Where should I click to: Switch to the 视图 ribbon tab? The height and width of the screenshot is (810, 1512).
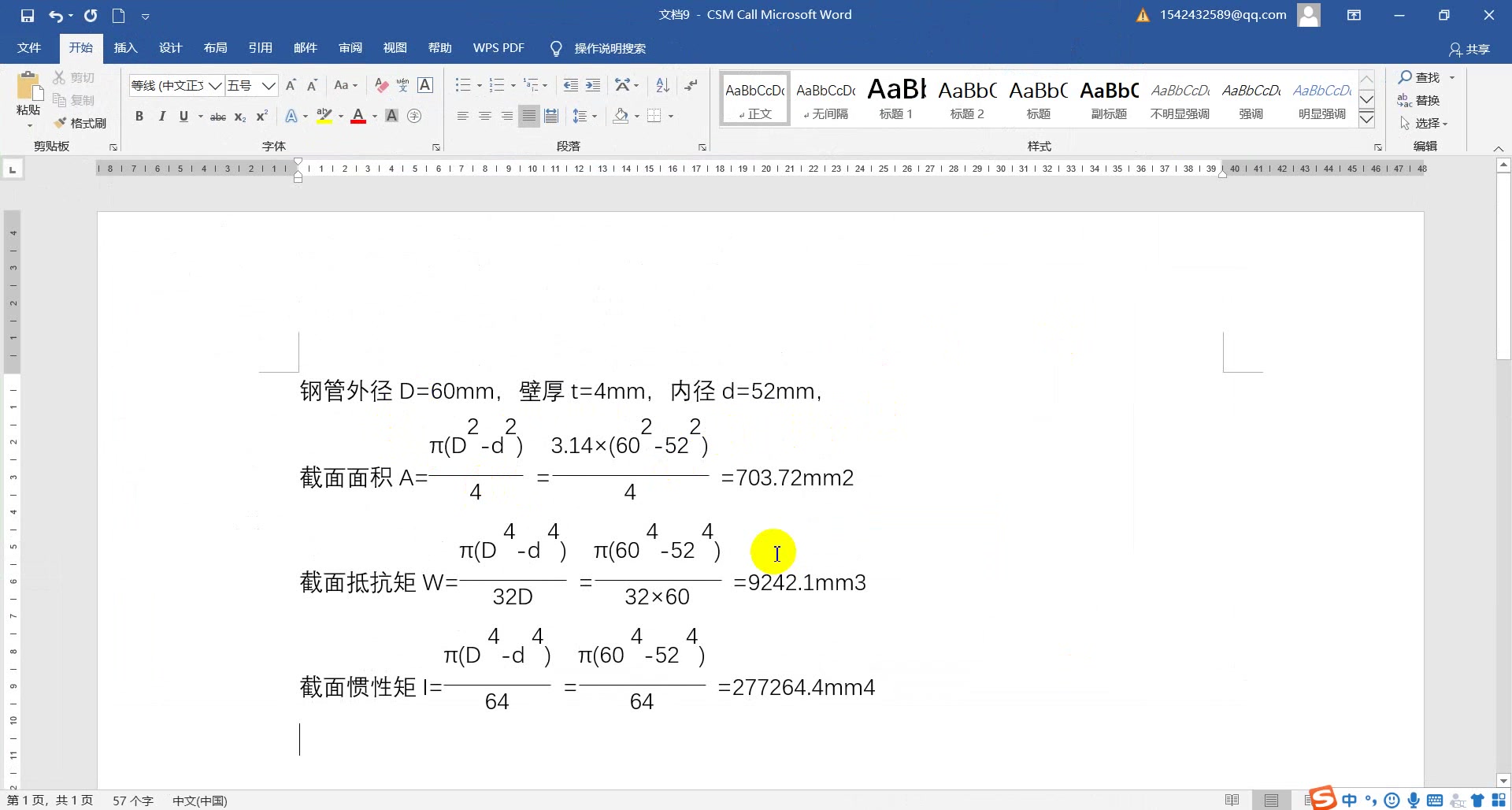395,47
